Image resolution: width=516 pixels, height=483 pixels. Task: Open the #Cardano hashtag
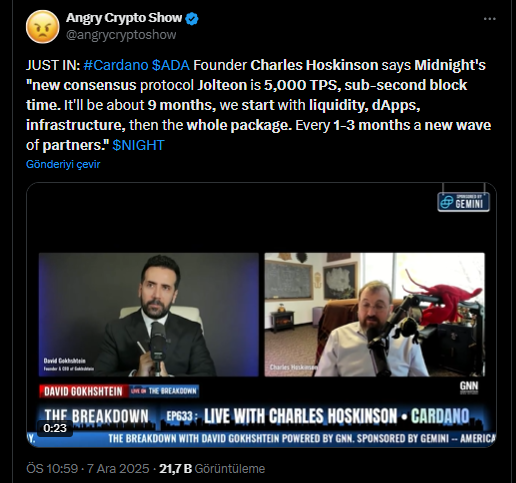pyautogui.click(x=116, y=65)
